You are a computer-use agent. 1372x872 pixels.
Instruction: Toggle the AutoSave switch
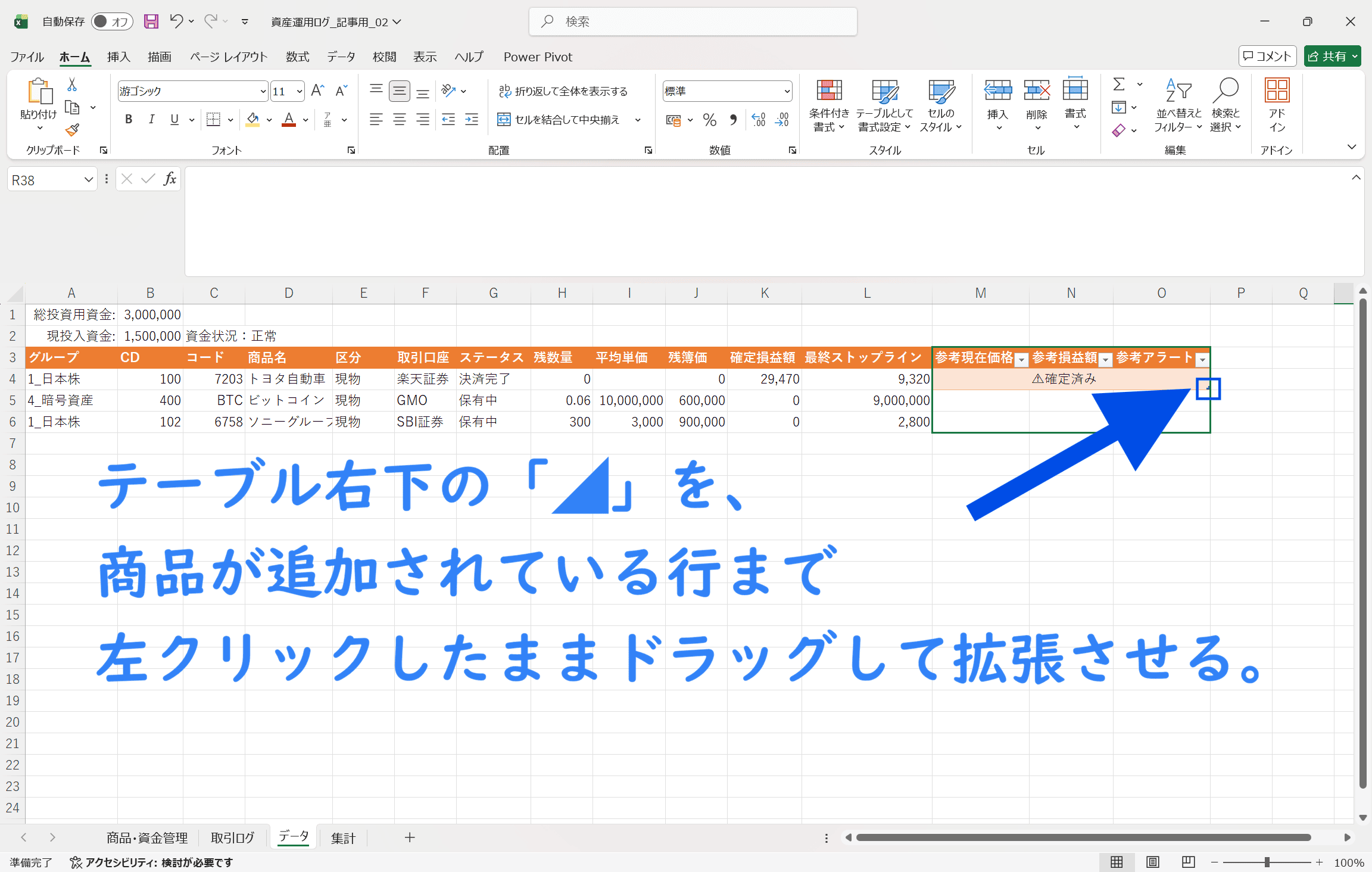click(x=111, y=21)
